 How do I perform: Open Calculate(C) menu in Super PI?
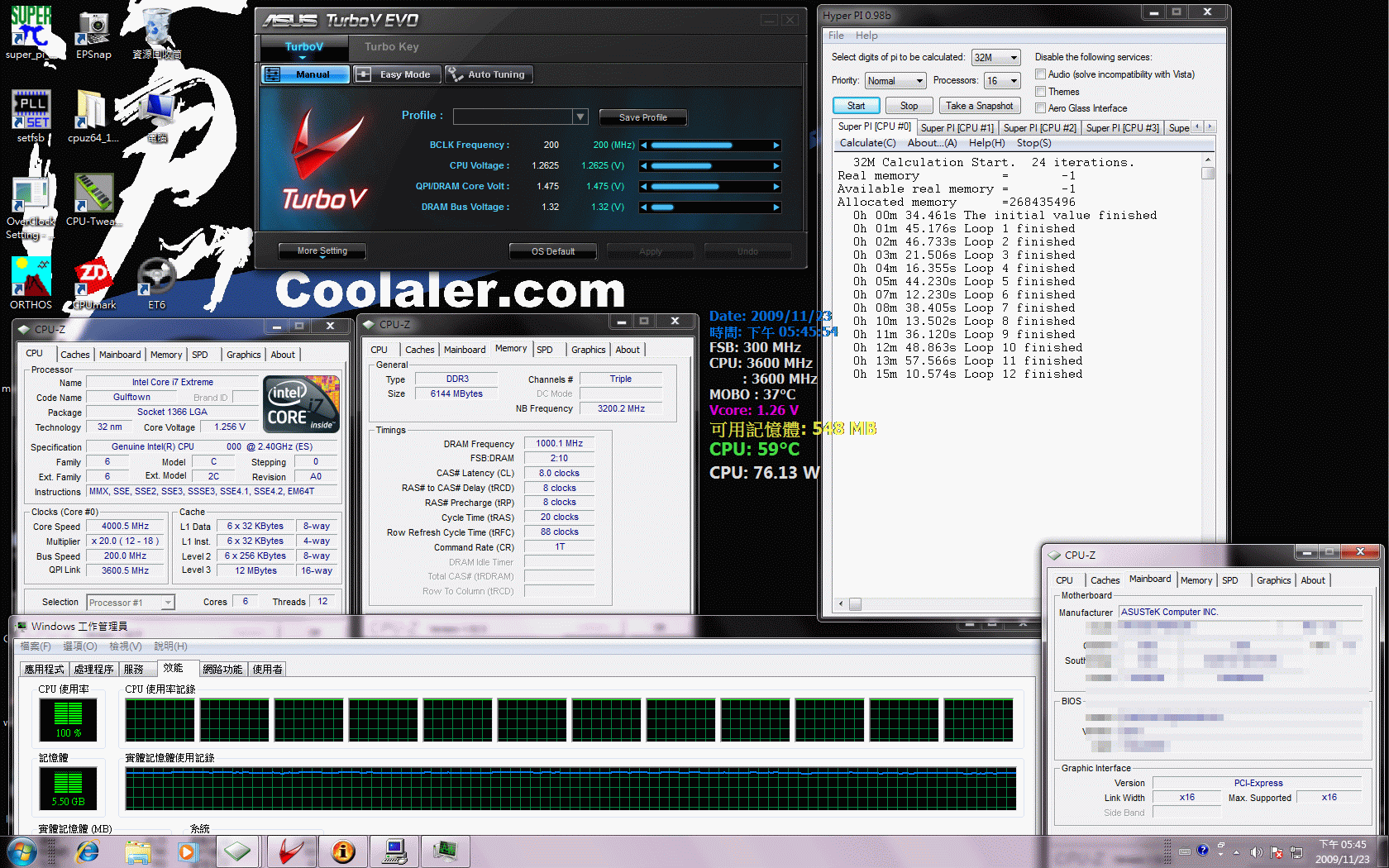(867, 143)
